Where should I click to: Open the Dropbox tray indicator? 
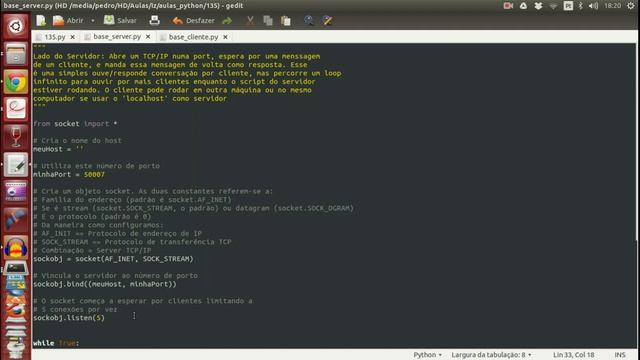[x=538, y=6]
